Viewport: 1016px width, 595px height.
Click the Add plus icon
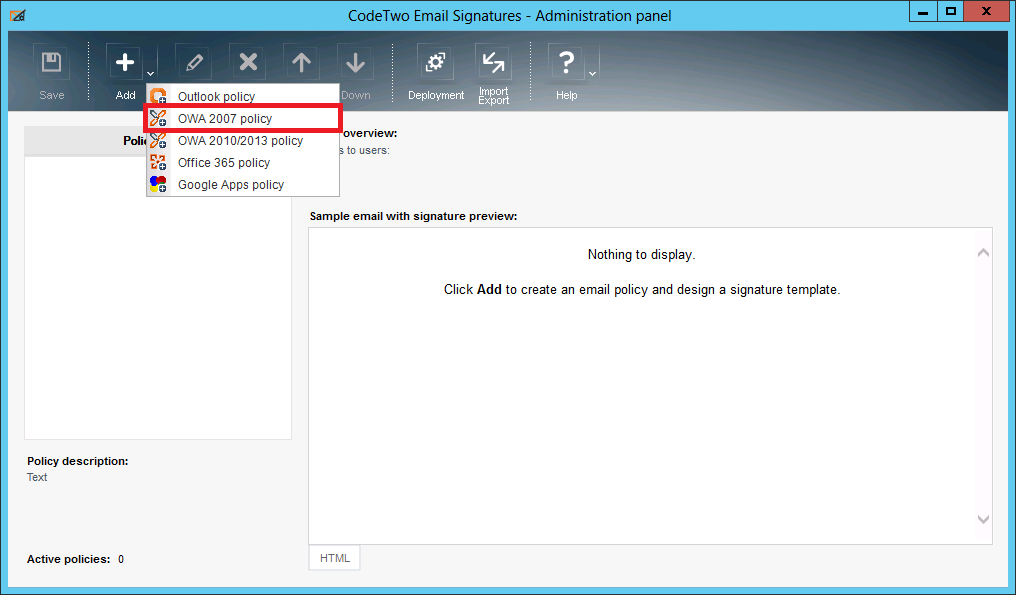[125, 63]
